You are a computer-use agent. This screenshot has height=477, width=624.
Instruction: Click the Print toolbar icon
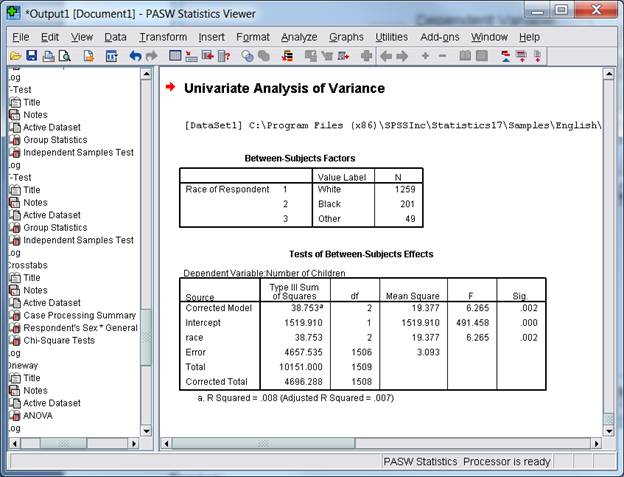49,56
